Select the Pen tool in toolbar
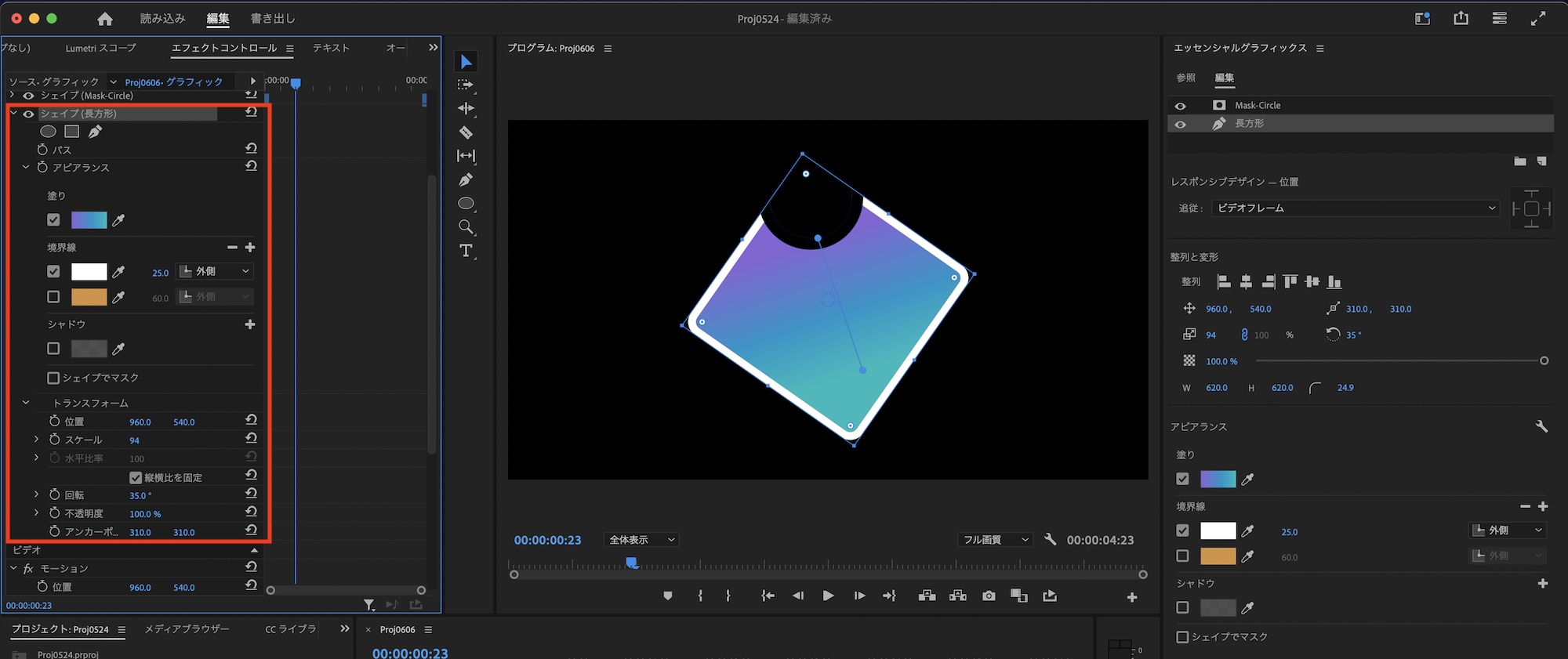This screenshot has width=1568, height=659. [x=466, y=179]
